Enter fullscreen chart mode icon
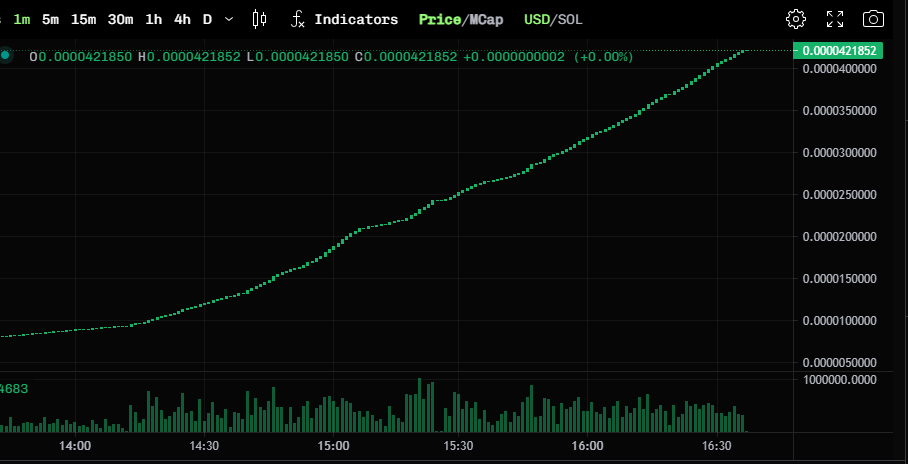908x464 pixels. tap(834, 19)
